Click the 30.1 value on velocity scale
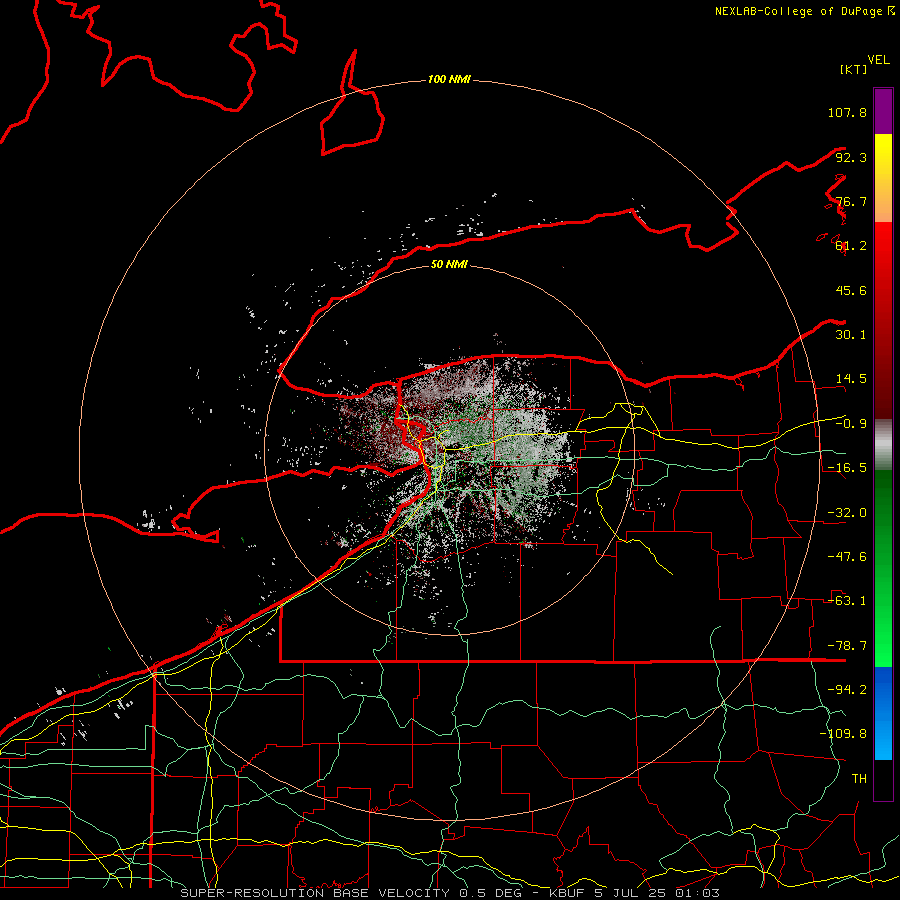This screenshot has height=900, width=900. pyautogui.click(x=851, y=335)
